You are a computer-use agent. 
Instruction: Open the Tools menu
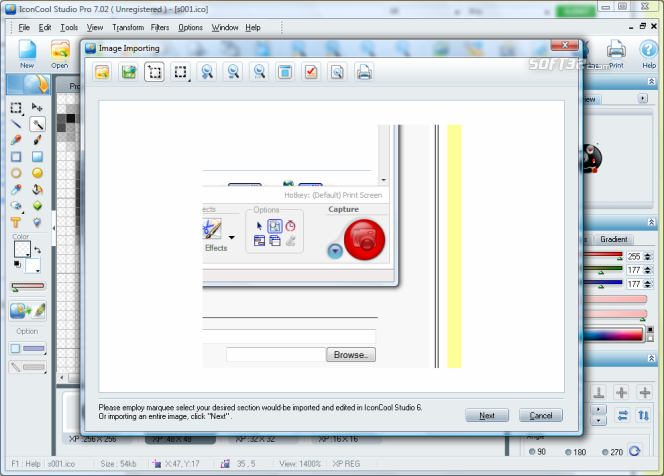click(x=69, y=28)
